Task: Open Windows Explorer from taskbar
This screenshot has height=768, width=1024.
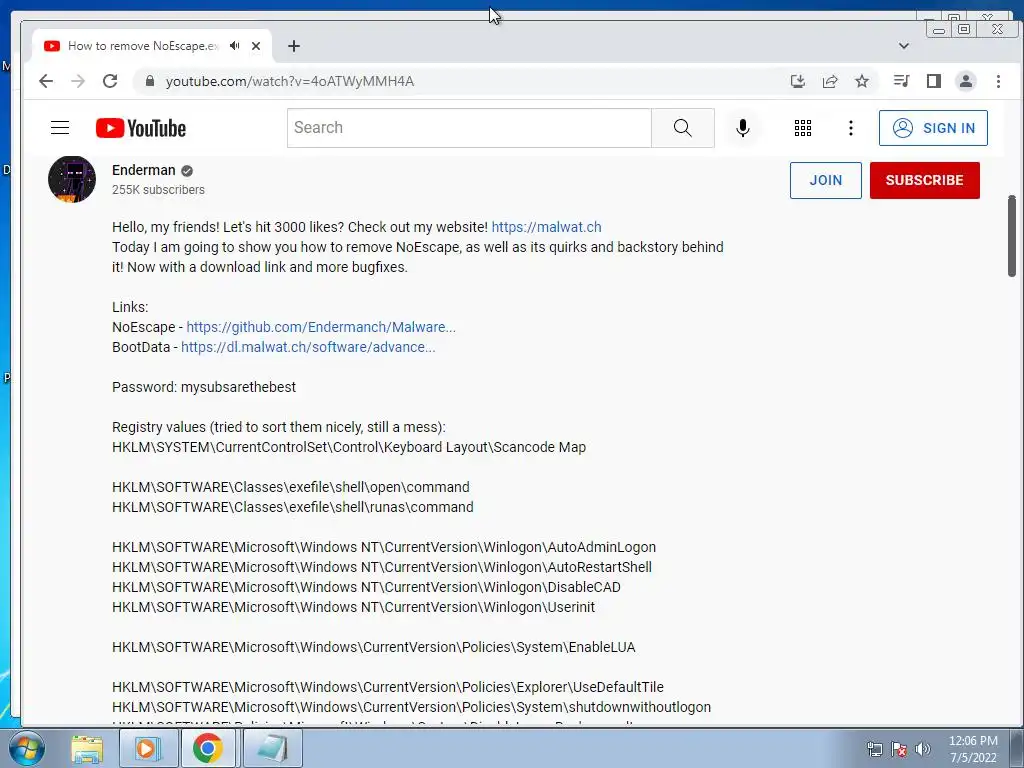Action: pyautogui.click(x=87, y=748)
